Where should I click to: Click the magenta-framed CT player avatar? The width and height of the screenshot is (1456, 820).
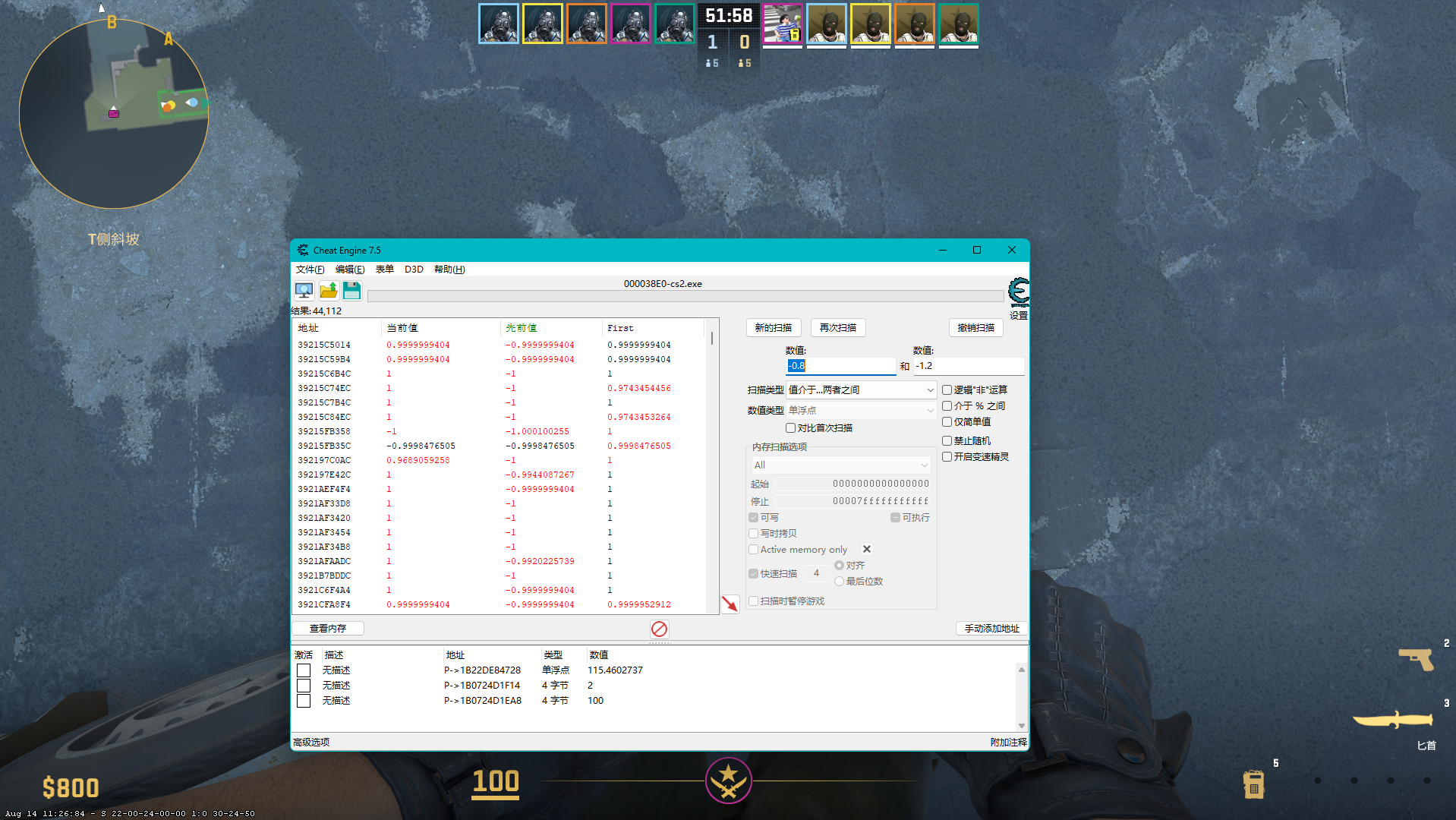(631, 24)
